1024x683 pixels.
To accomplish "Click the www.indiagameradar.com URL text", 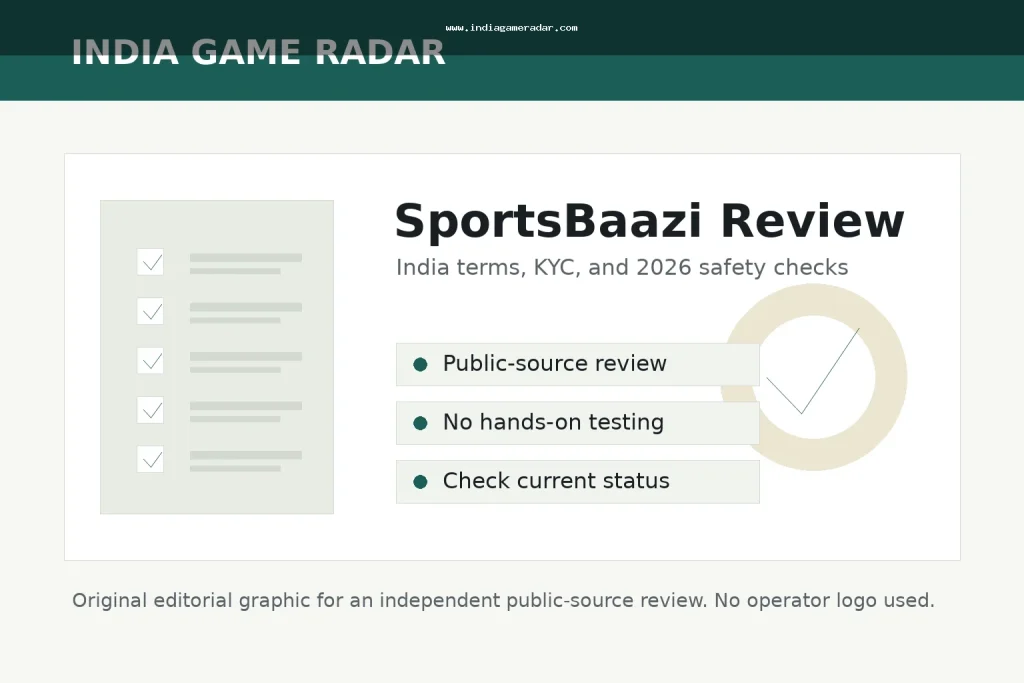I will [x=511, y=27].
